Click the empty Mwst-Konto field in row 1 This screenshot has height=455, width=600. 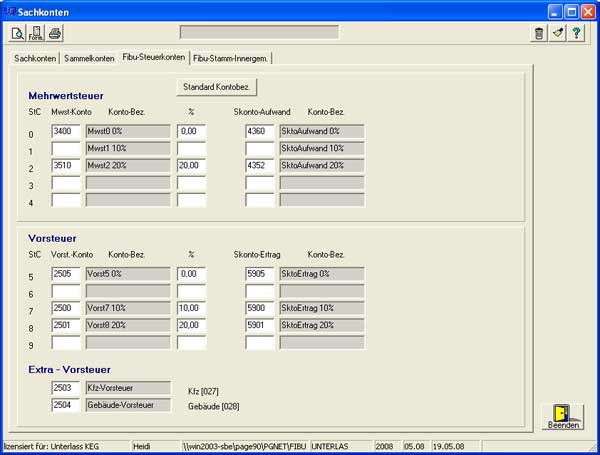click(x=66, y=148)
